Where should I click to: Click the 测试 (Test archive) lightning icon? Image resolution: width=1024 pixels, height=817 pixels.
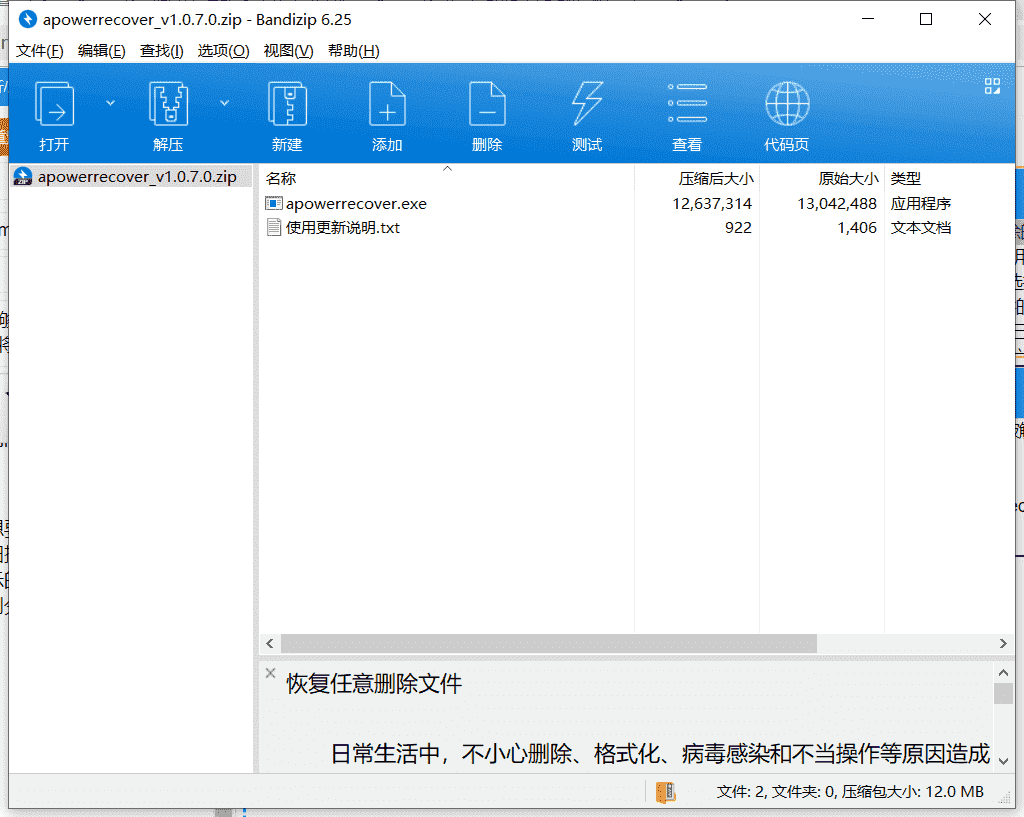587,103
